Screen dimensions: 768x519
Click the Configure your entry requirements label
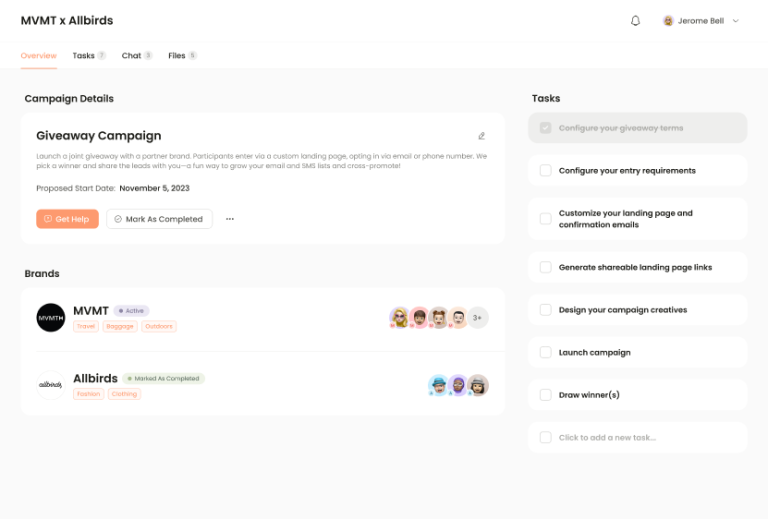point(627,171)
